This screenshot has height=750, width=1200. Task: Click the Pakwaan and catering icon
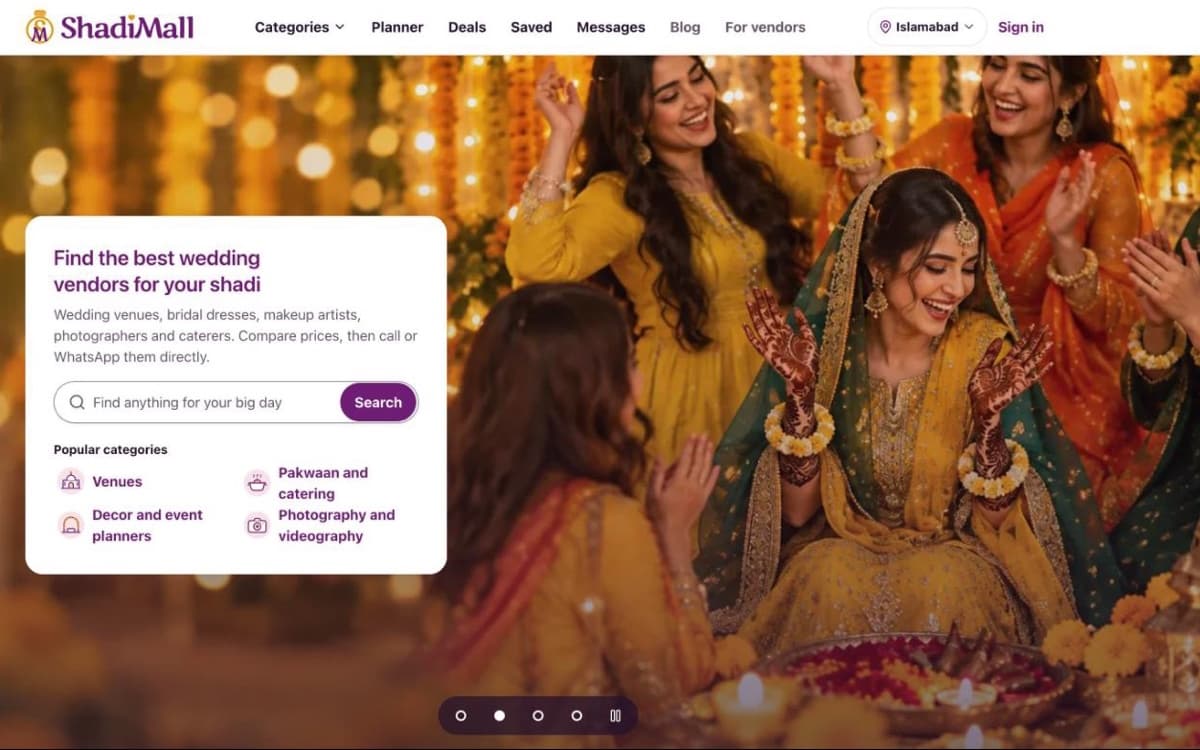(x=257, y=483)
